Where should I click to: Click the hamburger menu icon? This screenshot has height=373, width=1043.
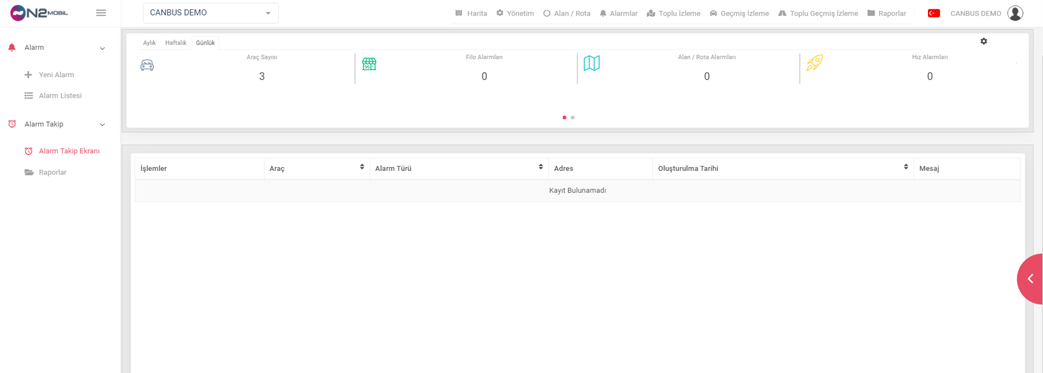(101, 13)
